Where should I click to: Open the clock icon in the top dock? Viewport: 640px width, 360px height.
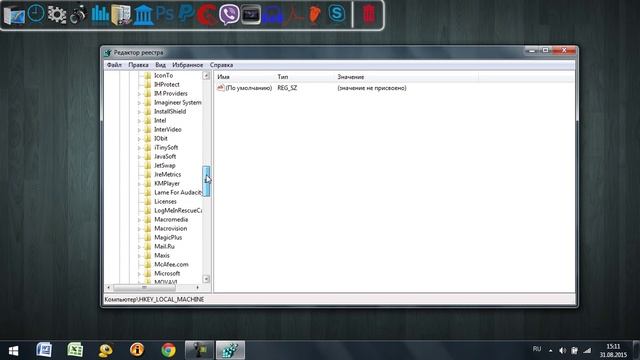point(36,14)
